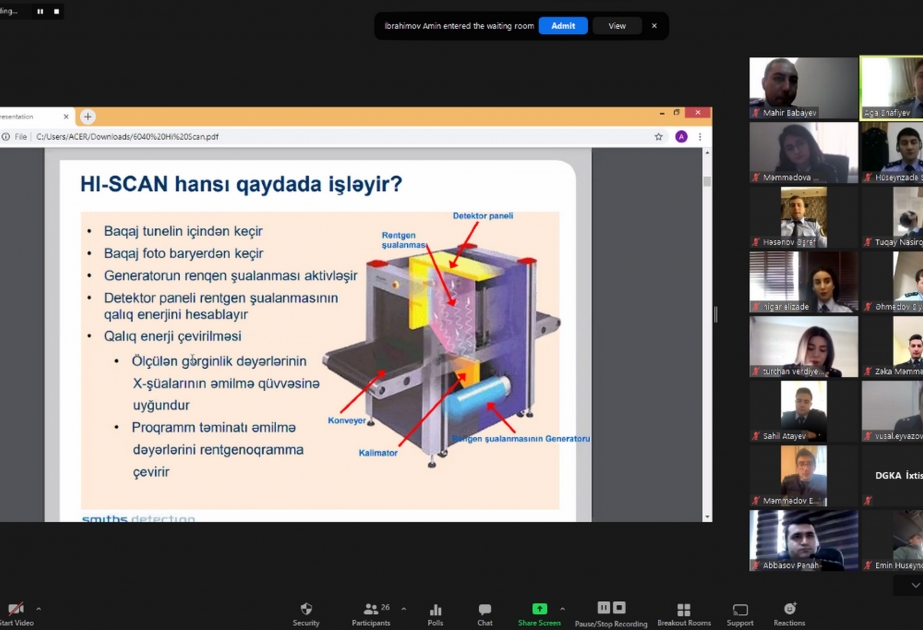
Task: Select Həsənov Əşrəf video tile
Action: (804, 217)
